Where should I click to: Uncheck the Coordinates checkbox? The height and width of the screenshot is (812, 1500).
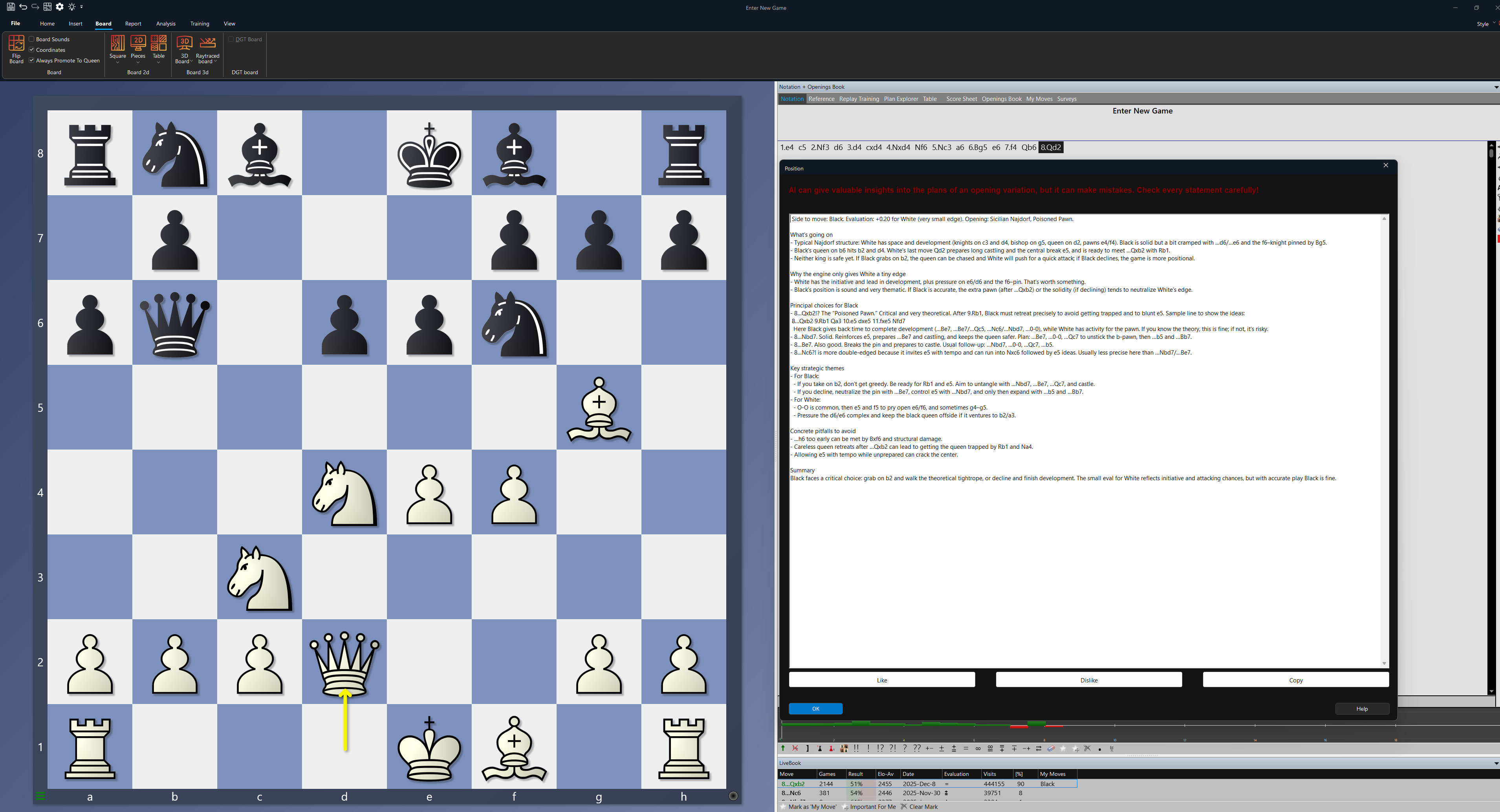click(x=31, y=49)
